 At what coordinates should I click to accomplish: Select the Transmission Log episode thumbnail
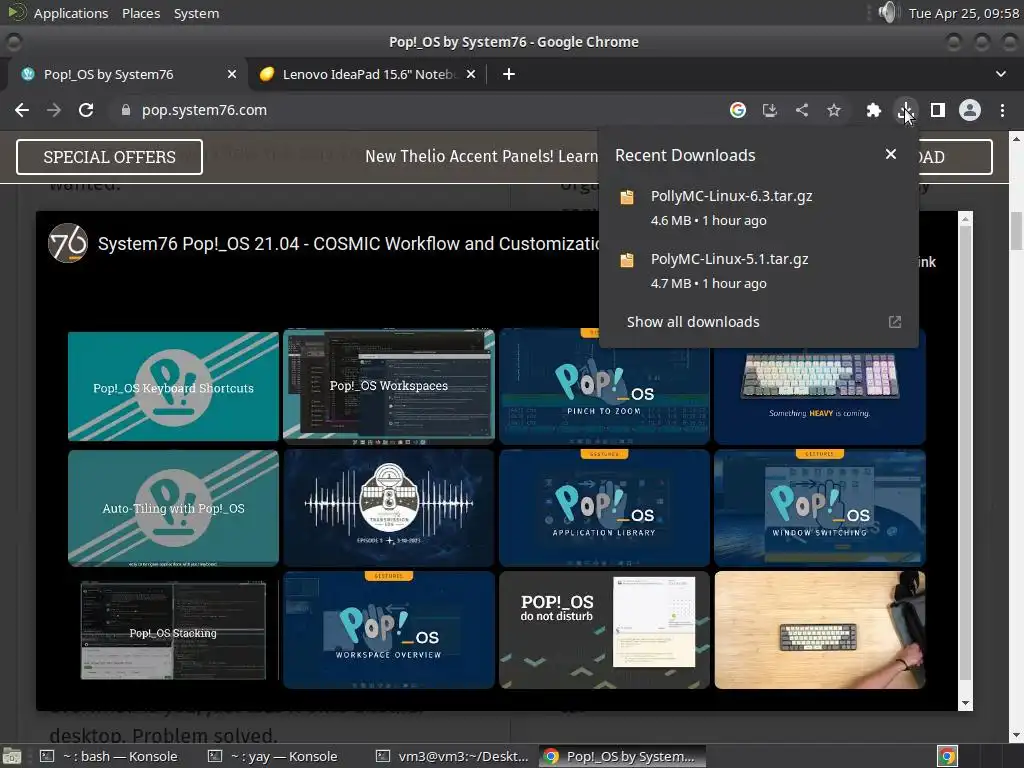389,508
